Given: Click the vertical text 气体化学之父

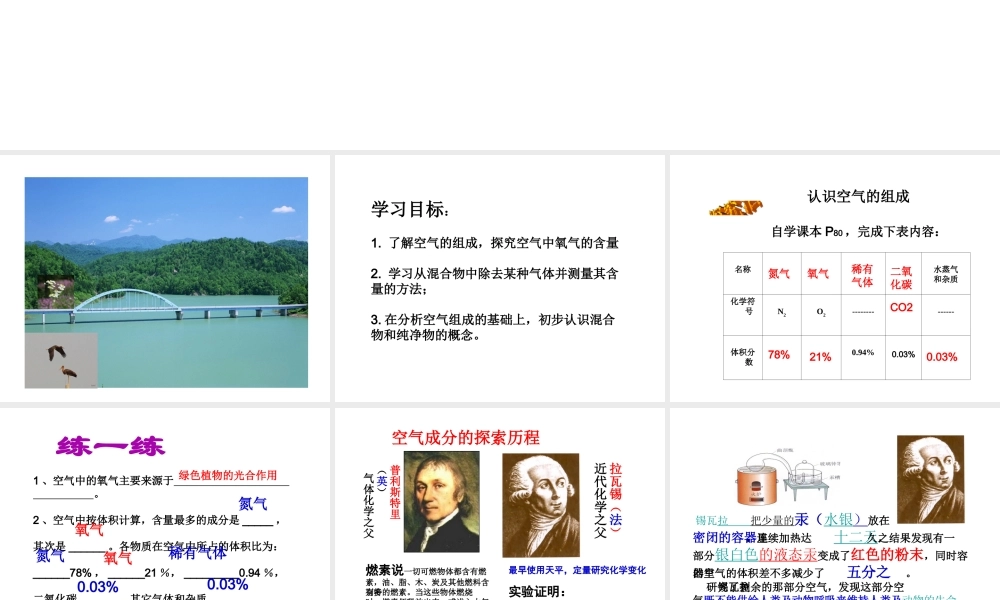Looking at the screenshot, I should coord(369,506).
